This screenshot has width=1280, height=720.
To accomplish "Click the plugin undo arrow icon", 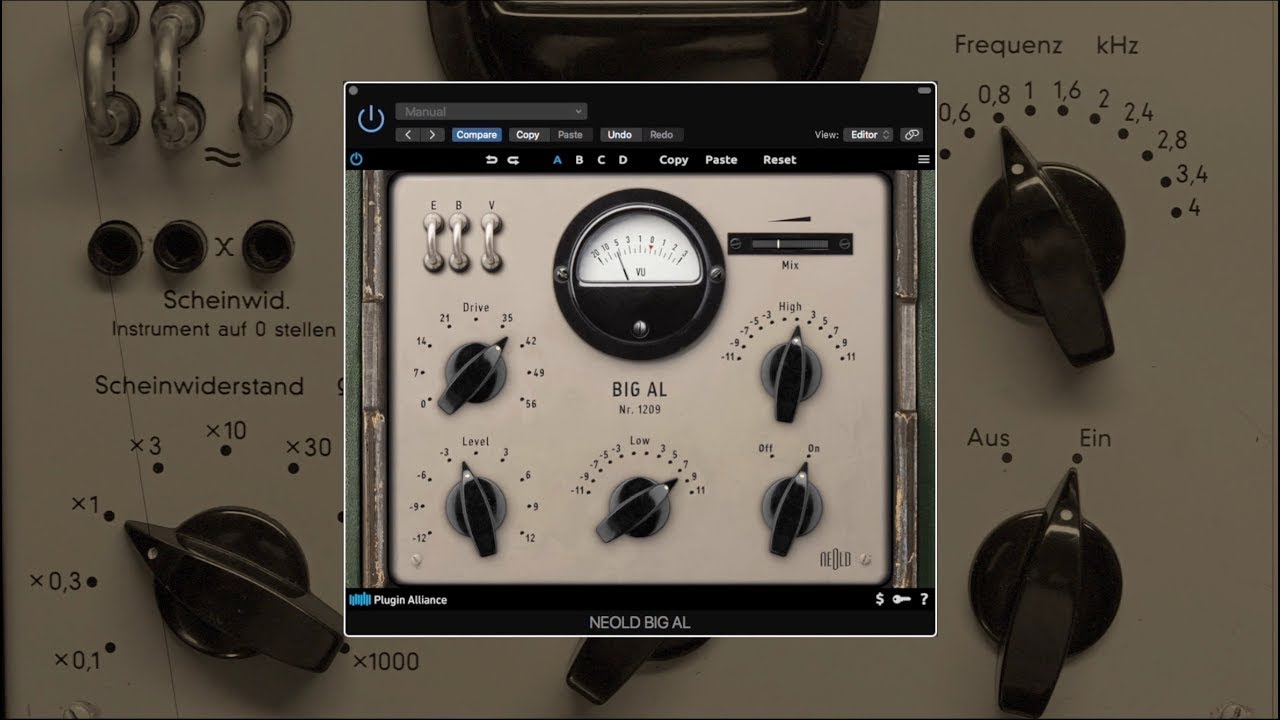I will 491,160.
